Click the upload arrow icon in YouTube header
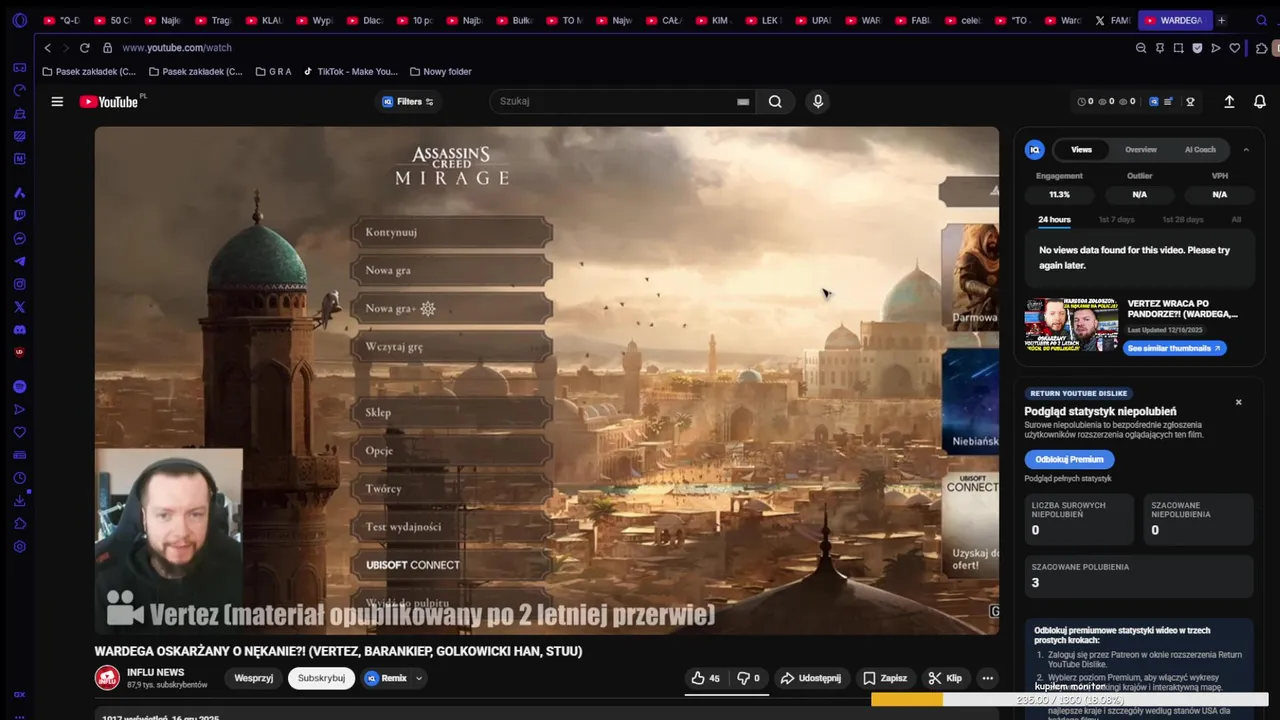The image size is (1280, 720). point(1229,101)
